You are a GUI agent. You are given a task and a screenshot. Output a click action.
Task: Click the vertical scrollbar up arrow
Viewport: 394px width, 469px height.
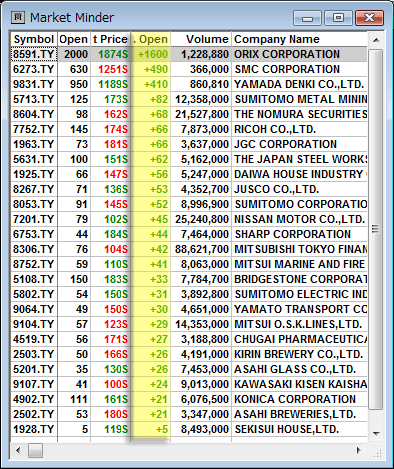(376, 40)
